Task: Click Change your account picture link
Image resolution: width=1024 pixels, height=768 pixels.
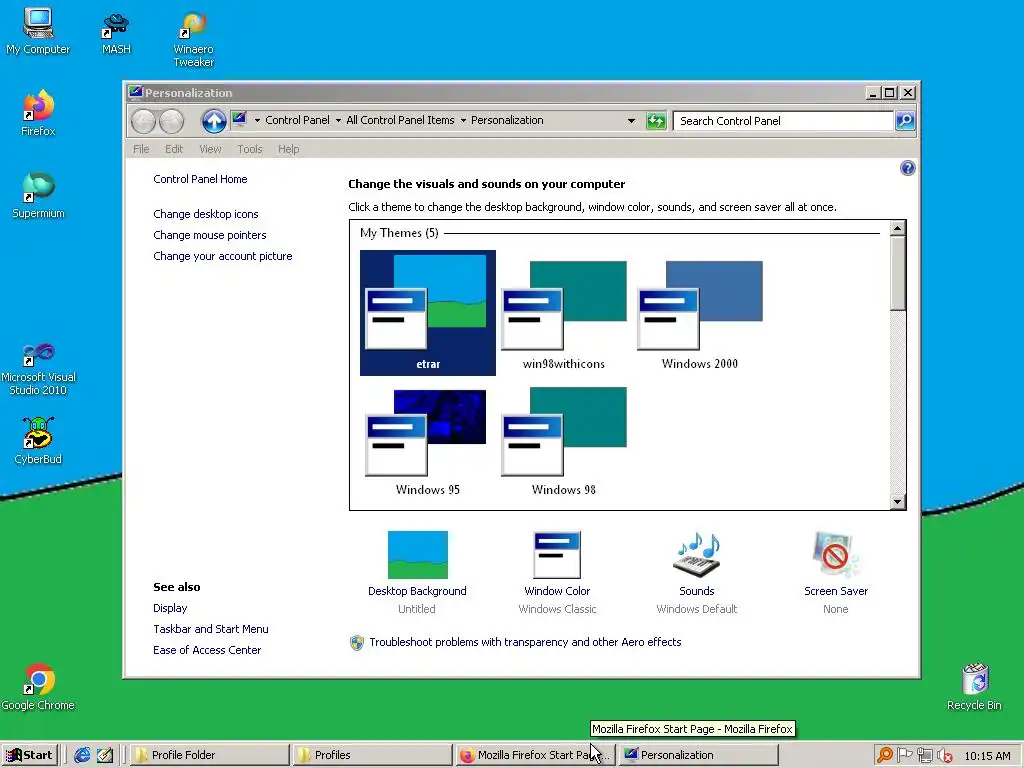Action: click(x=223, y=256)
